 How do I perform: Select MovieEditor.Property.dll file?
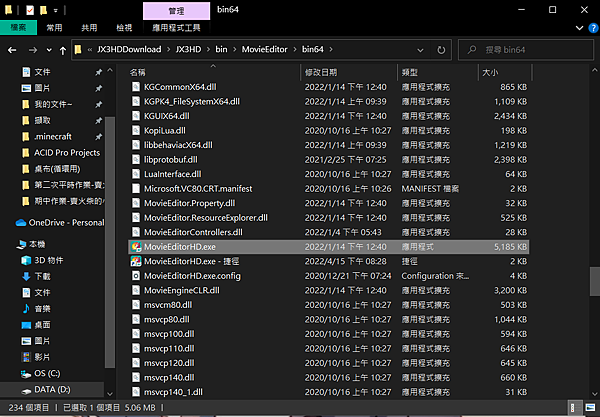[x=189, y=203]
